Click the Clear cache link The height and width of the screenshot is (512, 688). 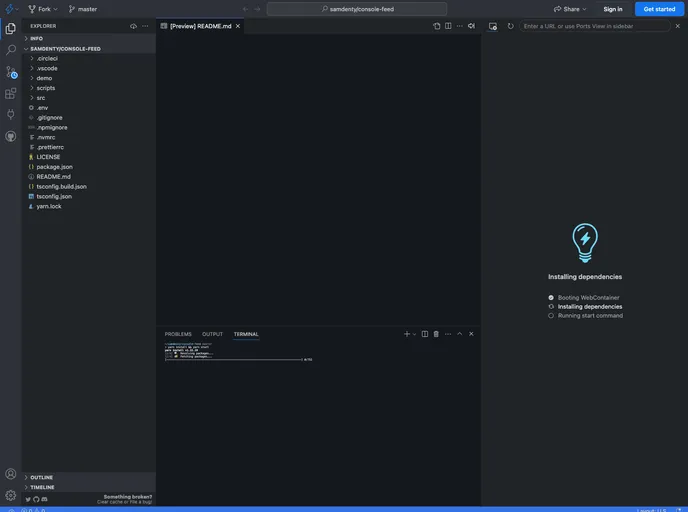[111, 502]
